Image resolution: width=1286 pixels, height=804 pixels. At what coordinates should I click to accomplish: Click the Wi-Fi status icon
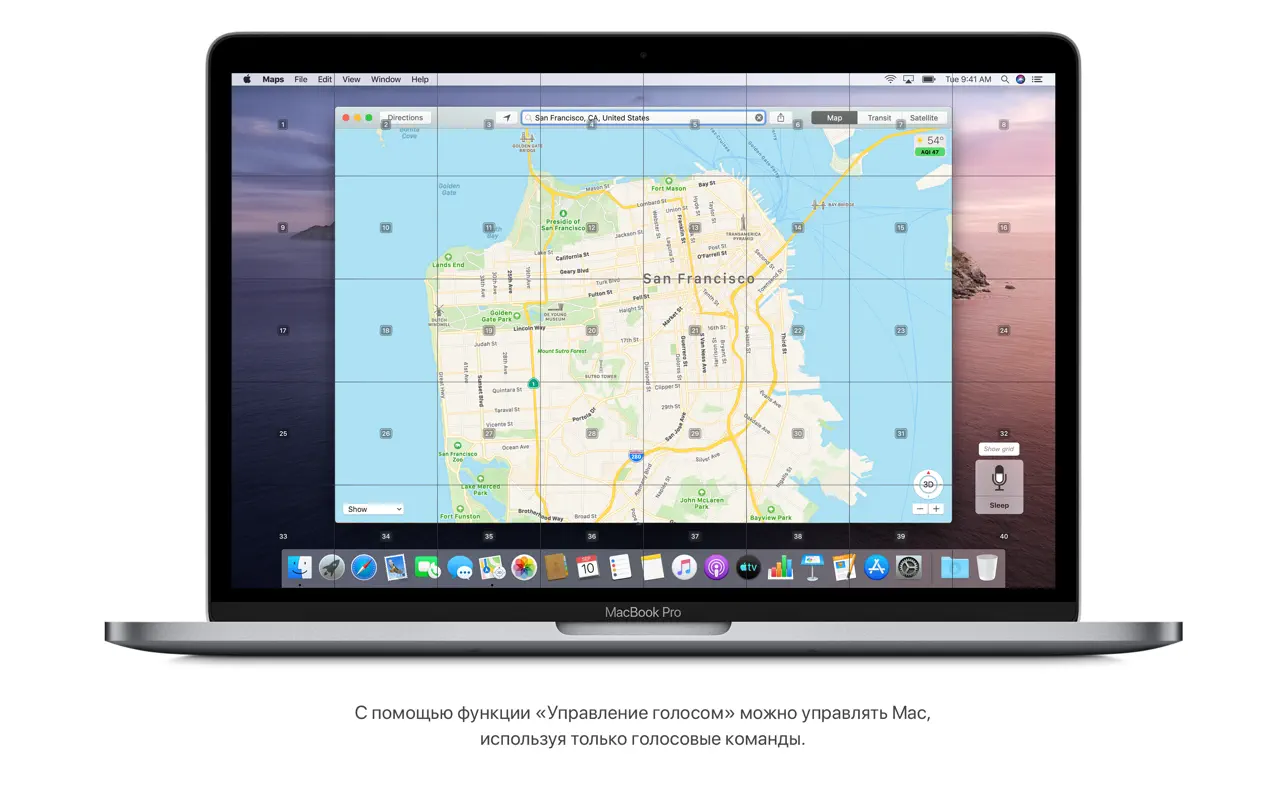pos(890,79)
